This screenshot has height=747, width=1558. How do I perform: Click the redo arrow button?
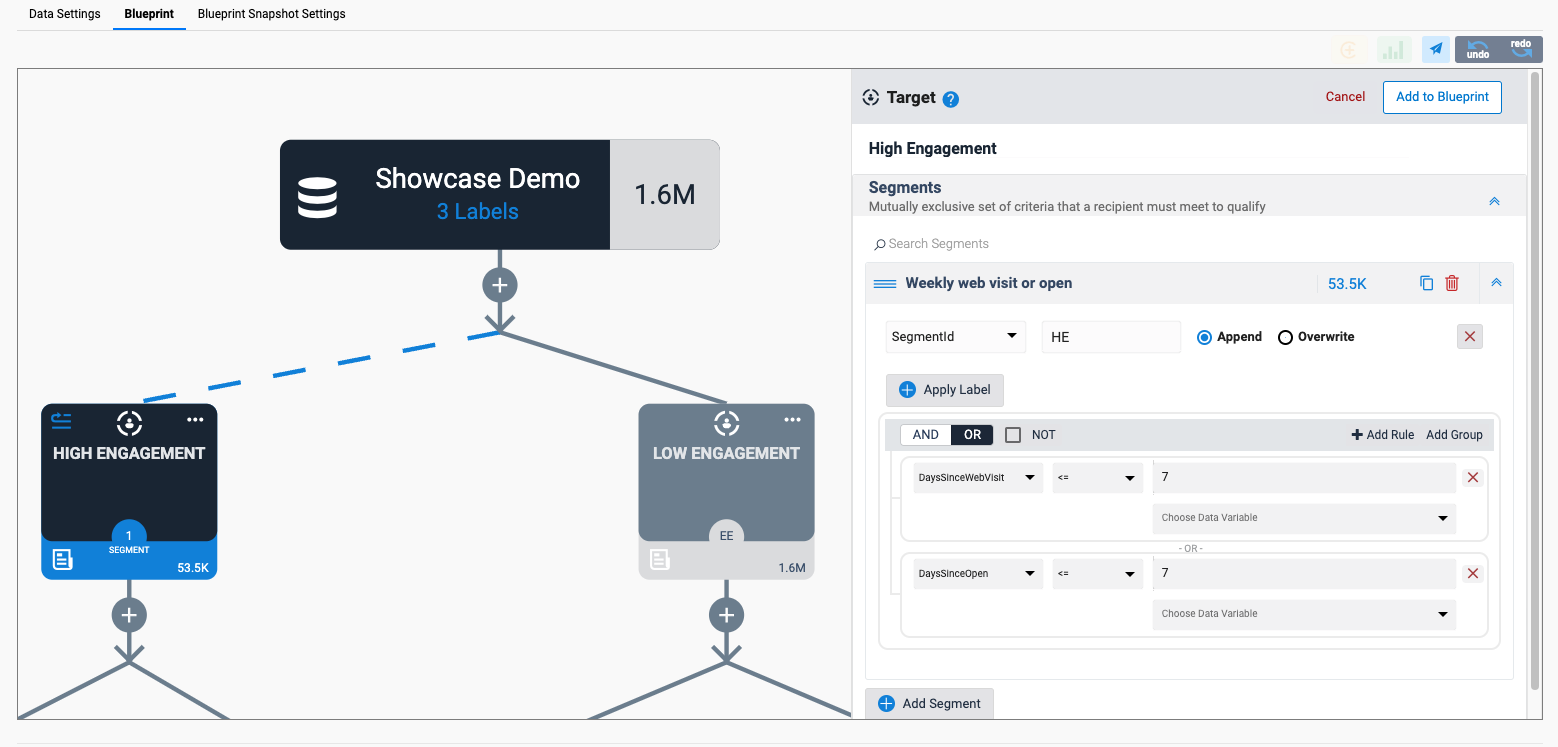click(1520, 49)
